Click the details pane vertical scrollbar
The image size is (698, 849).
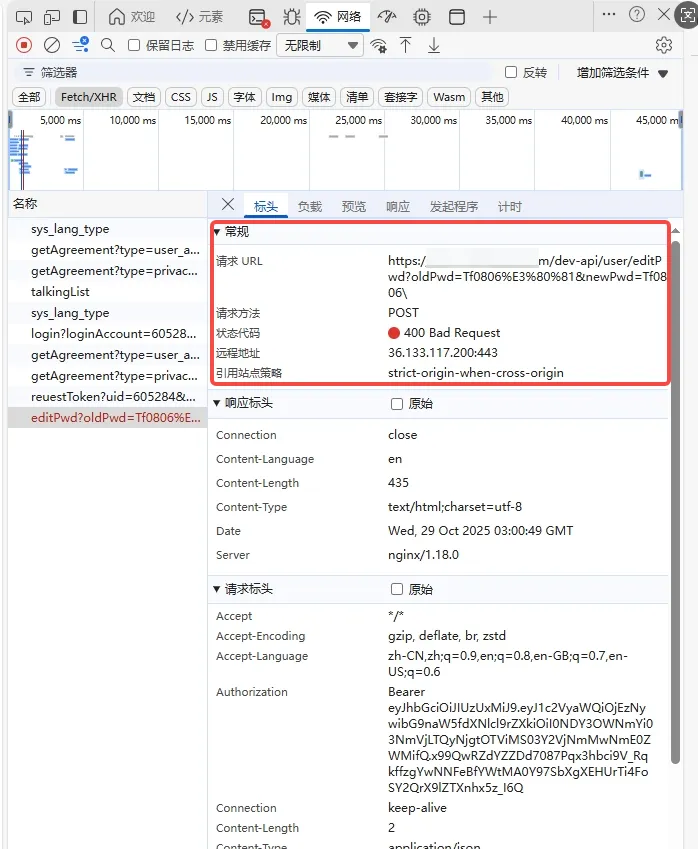click(675, 501)
